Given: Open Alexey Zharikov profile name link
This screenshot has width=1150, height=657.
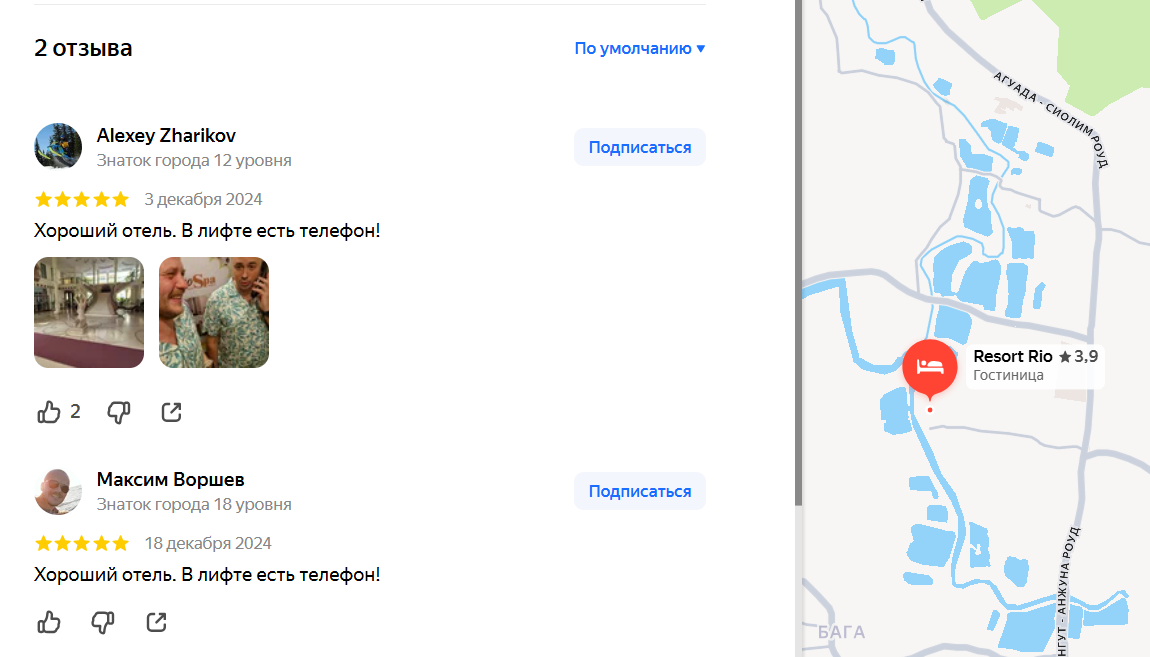Looking at the screenshot, I should click(166, 136).
